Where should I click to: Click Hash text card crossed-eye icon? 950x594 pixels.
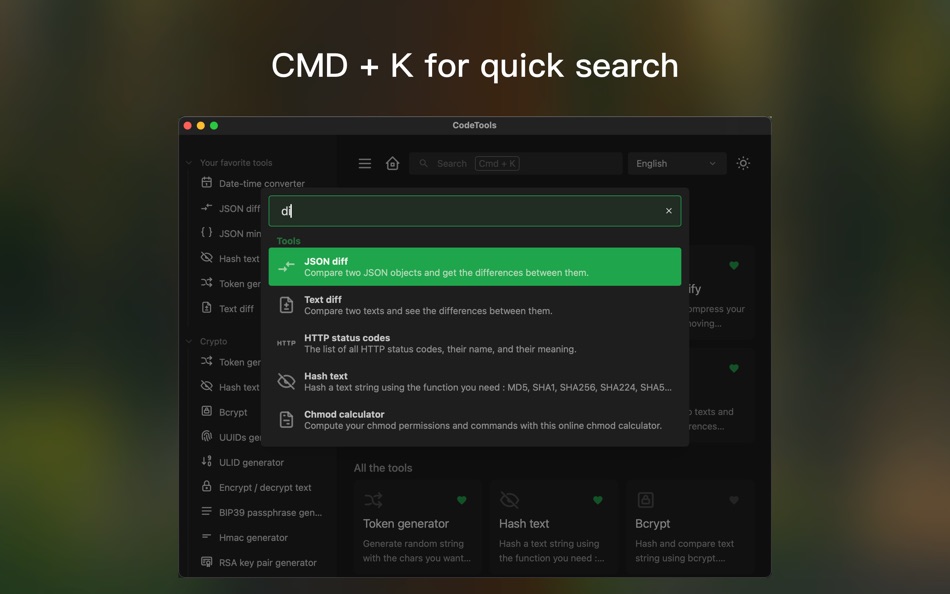(510, 500)
